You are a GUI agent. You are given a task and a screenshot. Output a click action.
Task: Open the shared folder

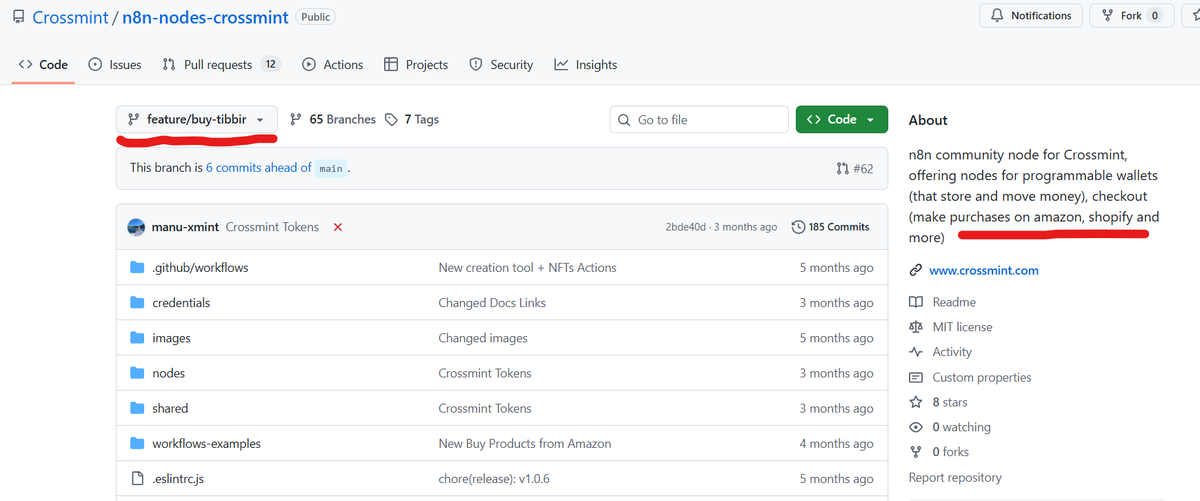(170, 408)
